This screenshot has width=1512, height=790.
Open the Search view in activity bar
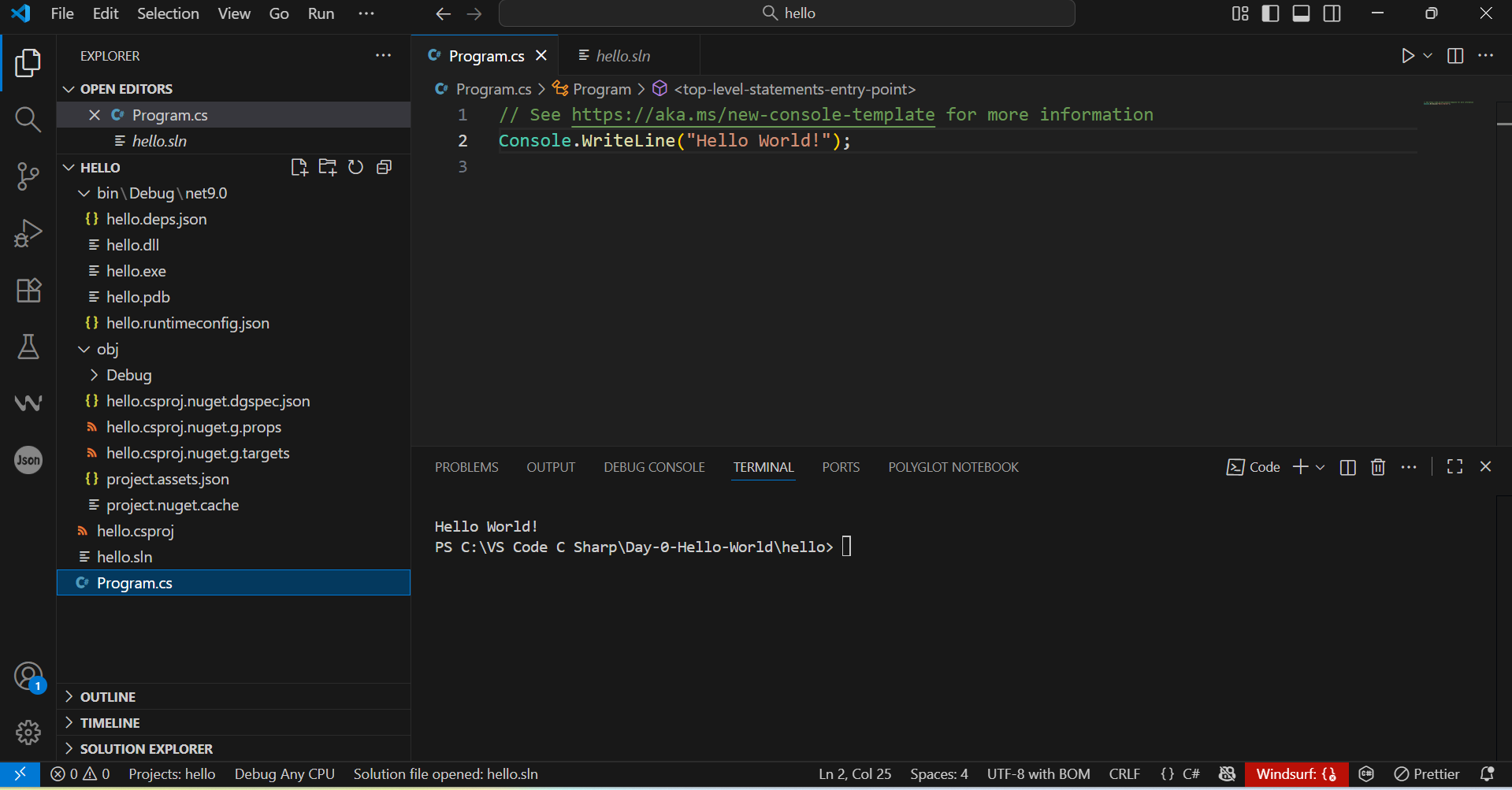28,120
